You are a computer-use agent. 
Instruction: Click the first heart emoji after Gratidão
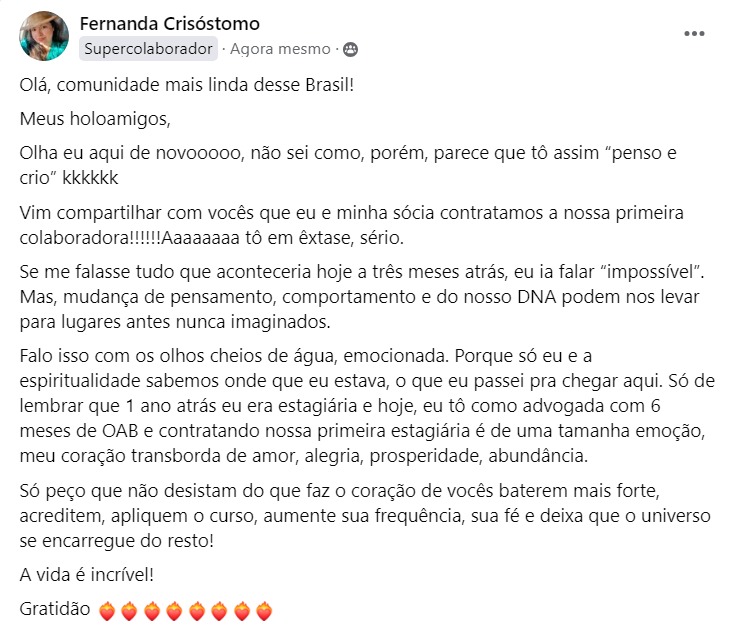[108, 610]
